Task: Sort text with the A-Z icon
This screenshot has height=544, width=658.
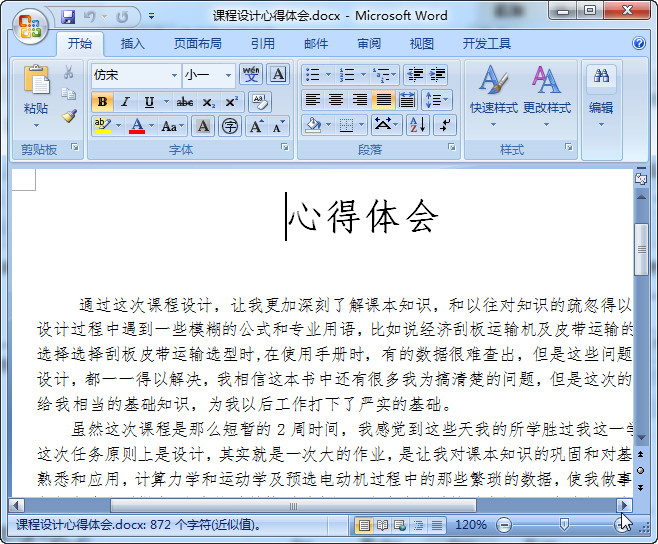Action: pyautogui.click(x=418, y=125)
